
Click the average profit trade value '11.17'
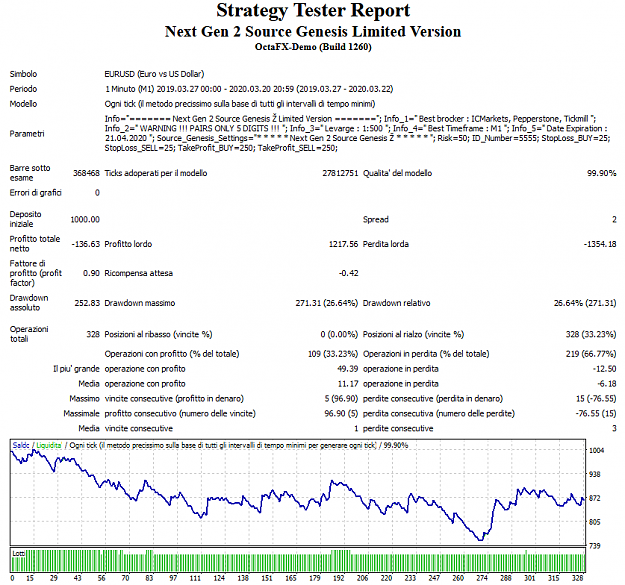point(348,384)
